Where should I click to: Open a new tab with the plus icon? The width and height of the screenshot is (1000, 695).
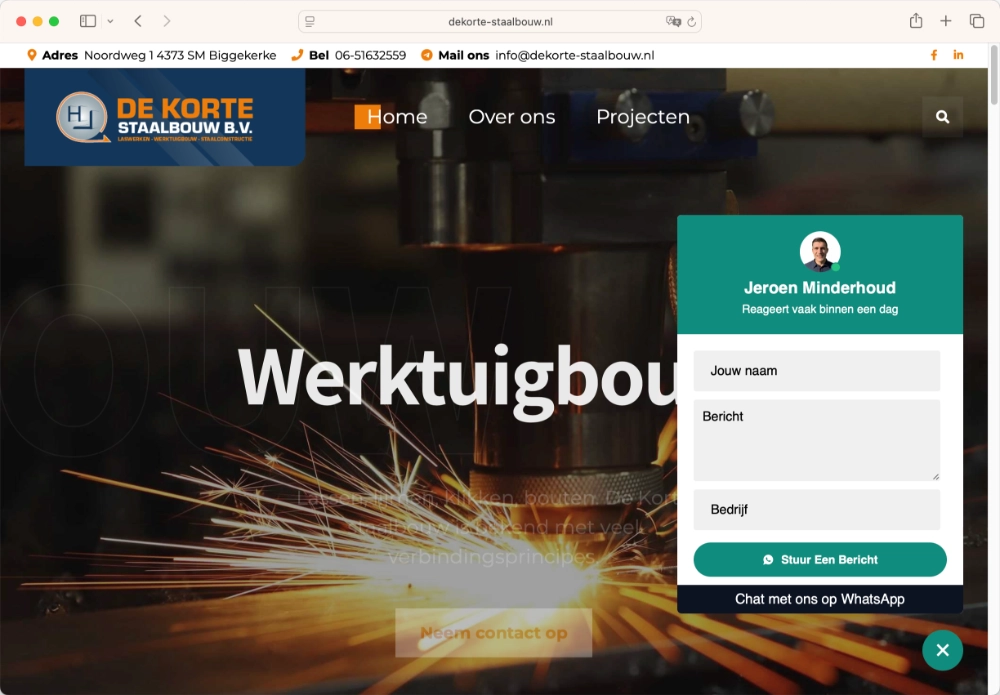pyautogui.click(x=946, y=20)
